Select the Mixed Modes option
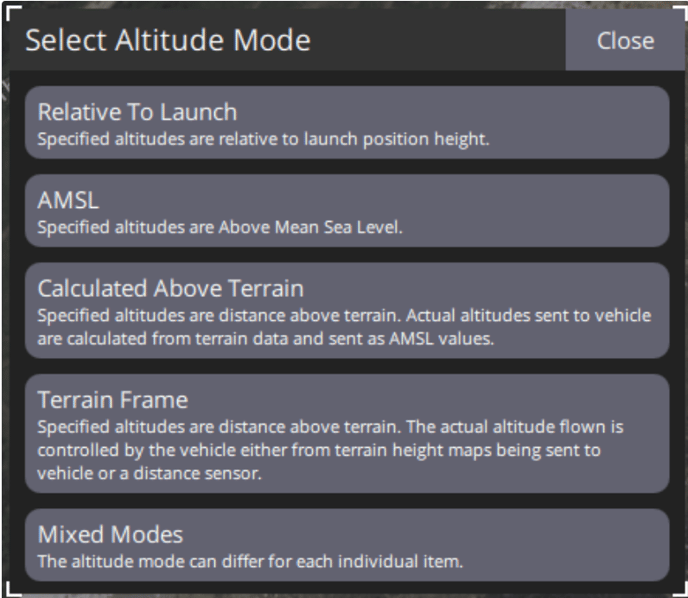The width and height of the screenshot is (688, 598). pyautogui.click(x=347, y=545)
